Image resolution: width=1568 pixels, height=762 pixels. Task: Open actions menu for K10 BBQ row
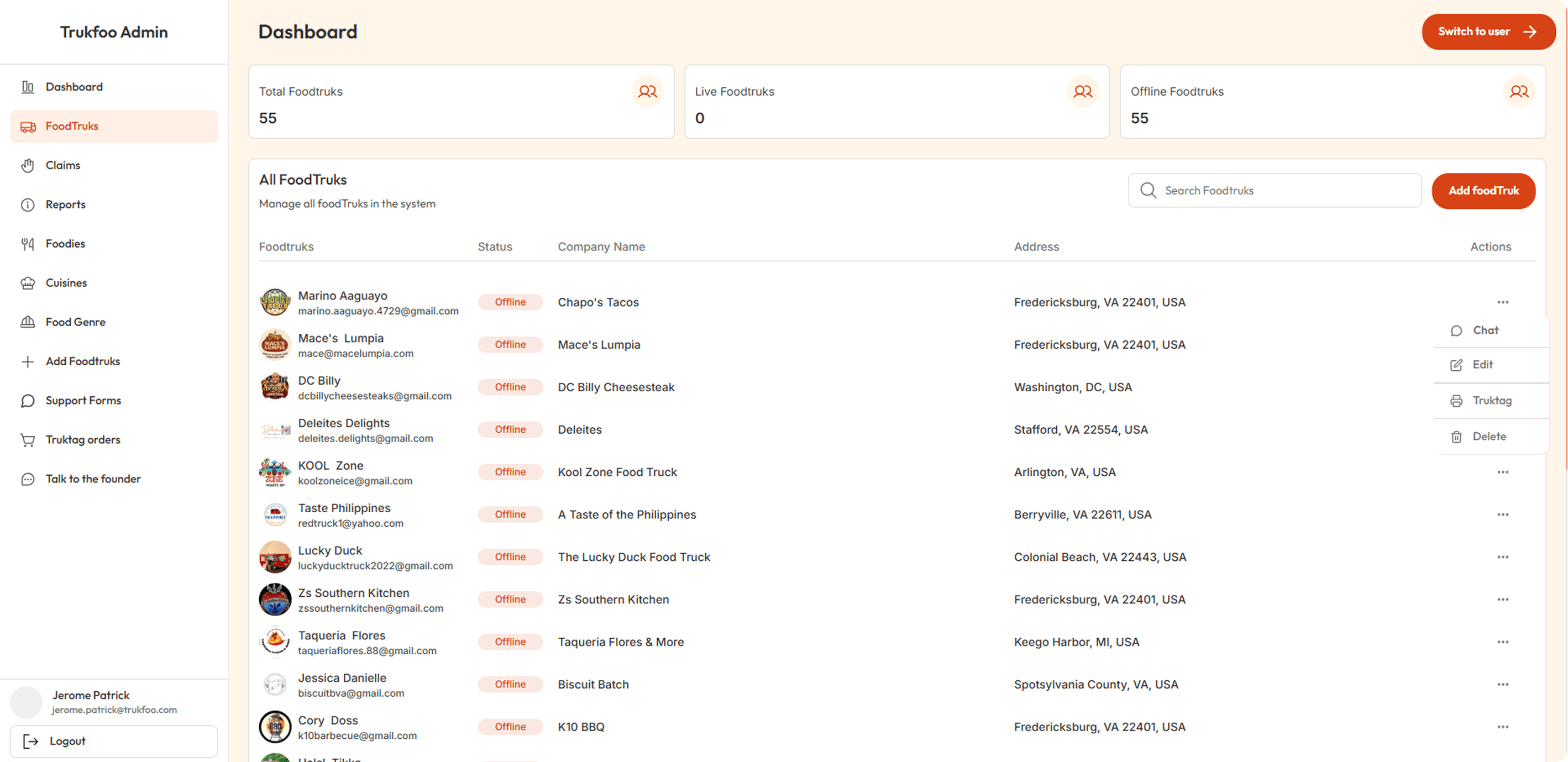coord(1503,727)
